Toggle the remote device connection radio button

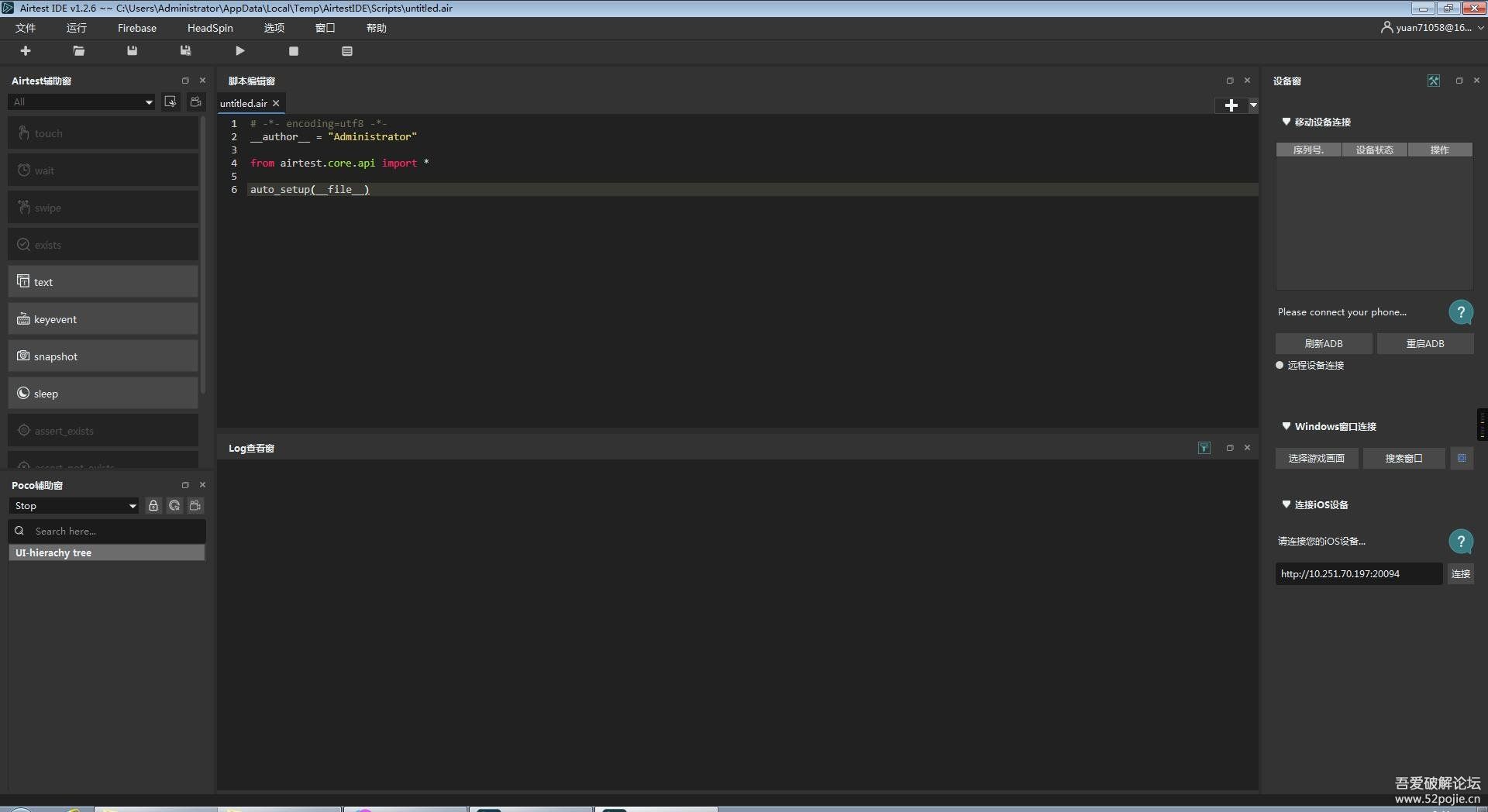(1280, 365)
